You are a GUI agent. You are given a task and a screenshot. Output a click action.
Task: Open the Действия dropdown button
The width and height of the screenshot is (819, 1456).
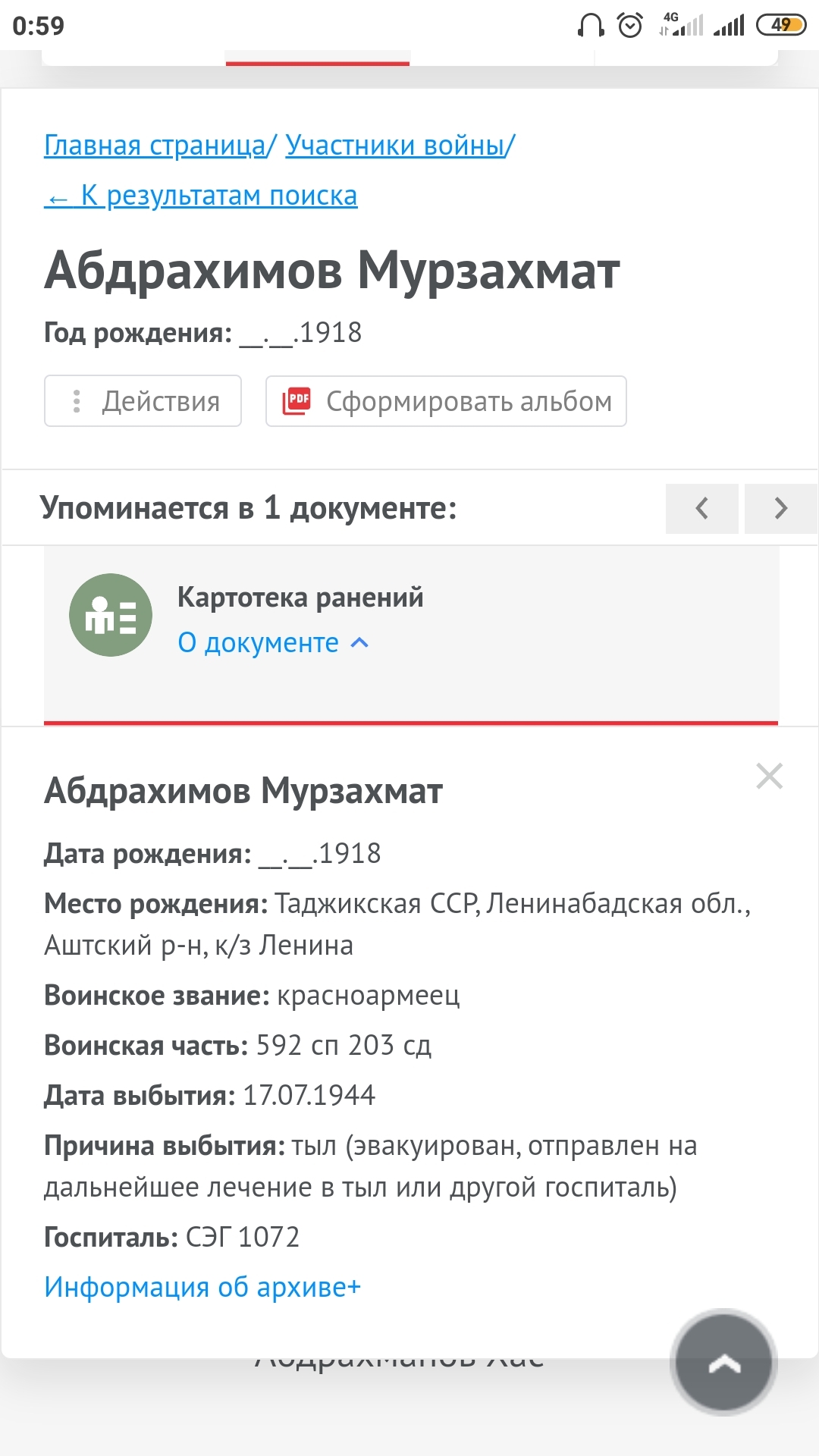(143, 401)
